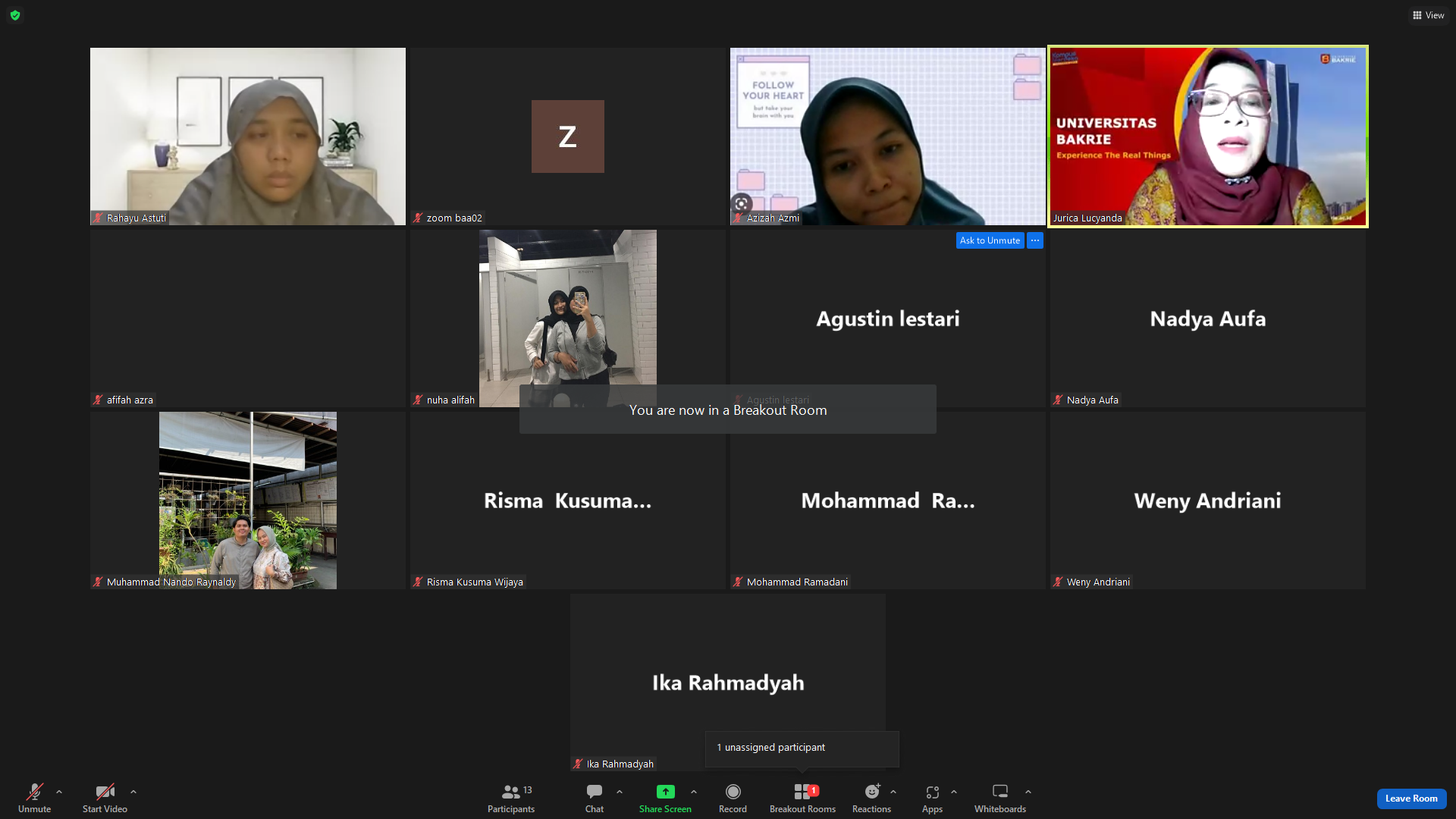Click the Ika Rahmadyah participant tile
This screenshot has height=819, width=1456.
pyautogui.click(x=728, y=682)
